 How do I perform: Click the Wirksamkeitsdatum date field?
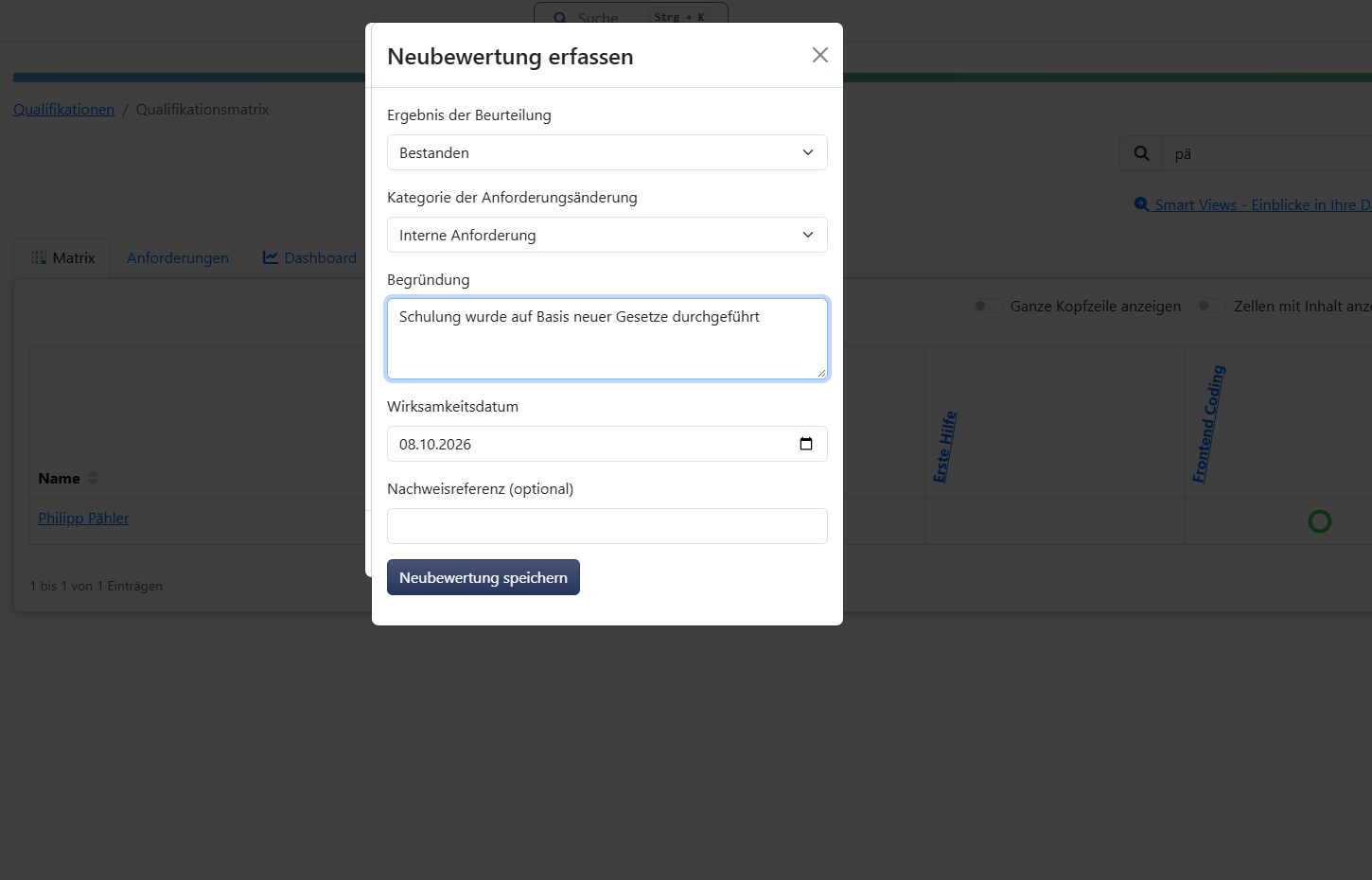607,444
